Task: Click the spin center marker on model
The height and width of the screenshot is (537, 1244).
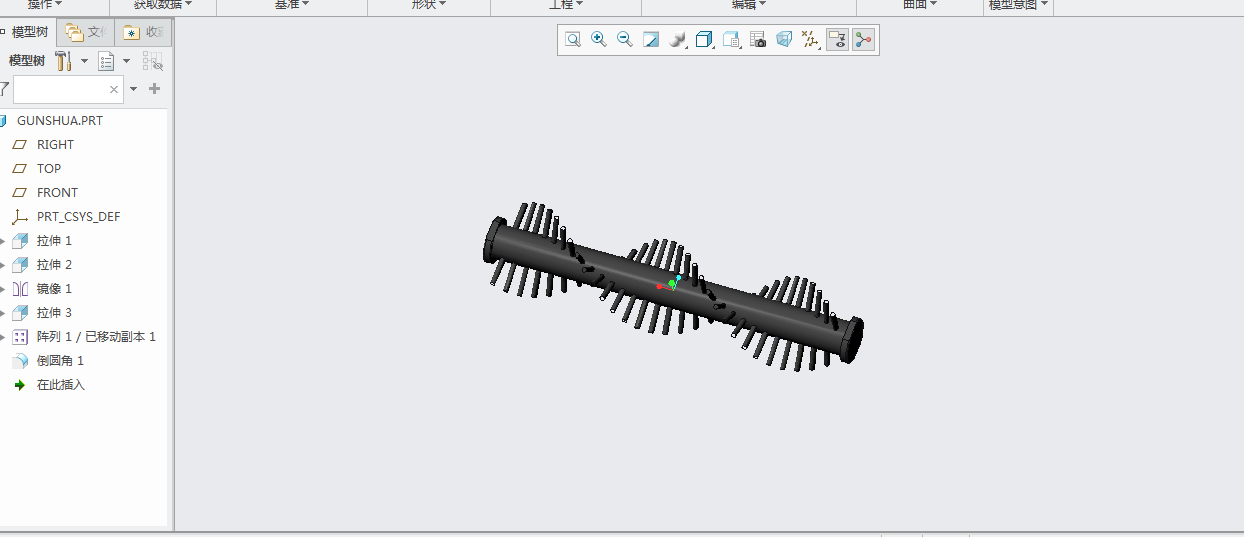Action: pos(670,284)
